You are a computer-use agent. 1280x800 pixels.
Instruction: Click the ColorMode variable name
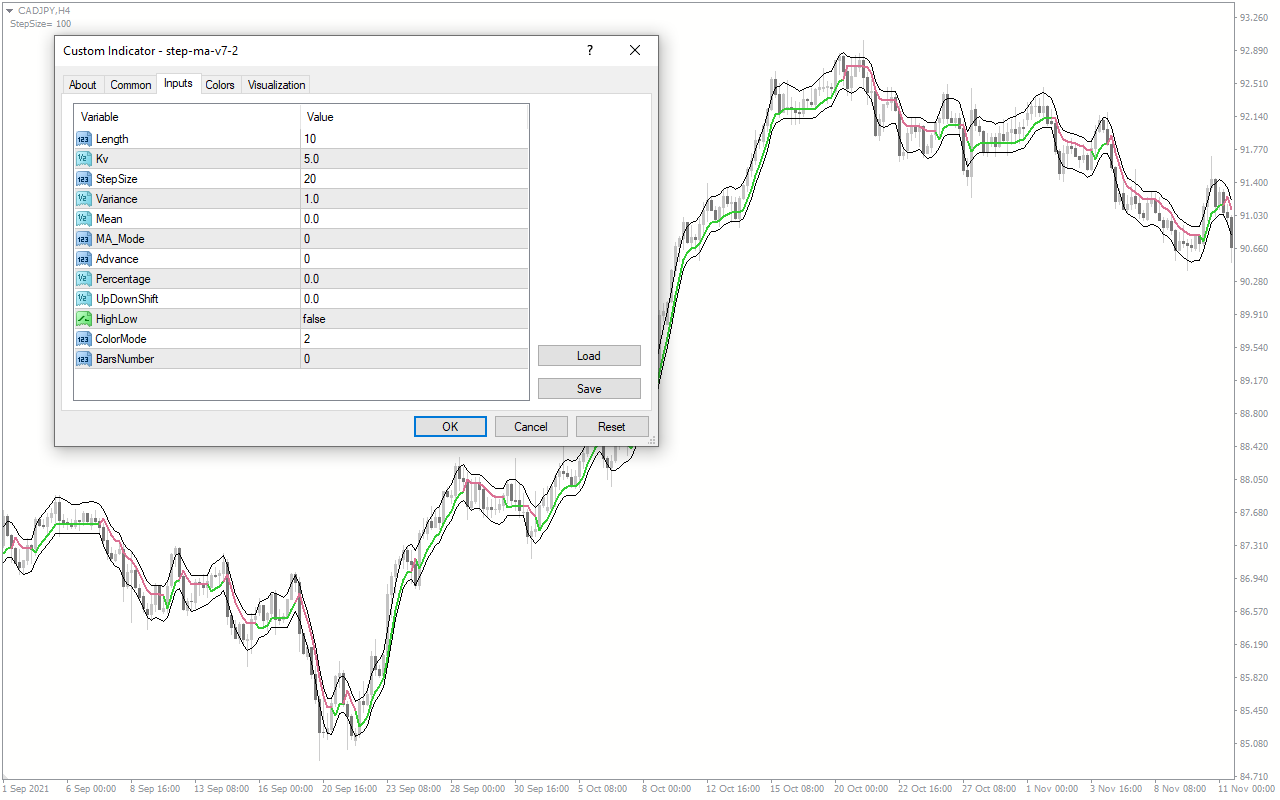(121, 339)
